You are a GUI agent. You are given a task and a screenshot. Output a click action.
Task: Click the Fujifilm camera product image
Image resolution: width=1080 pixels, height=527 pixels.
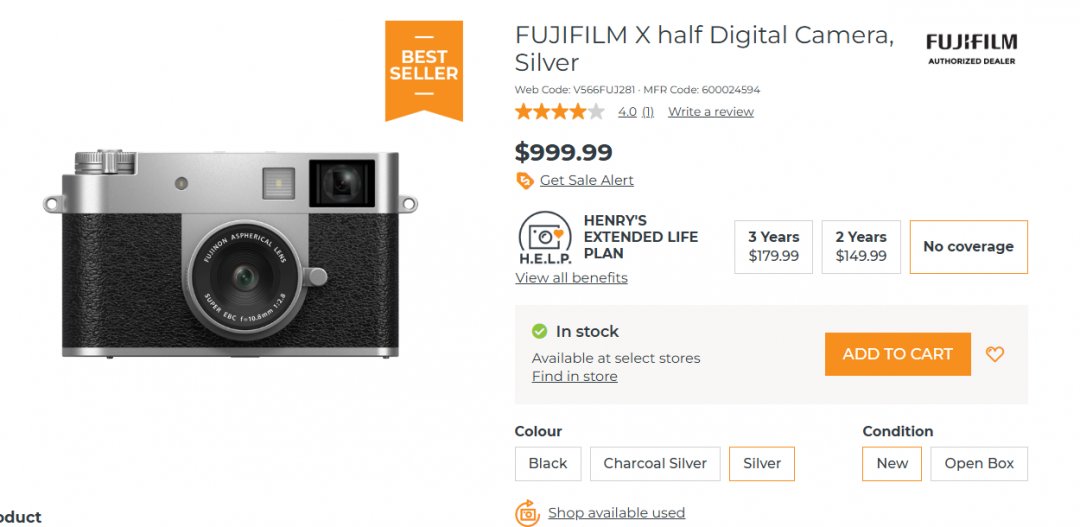coord(230,255)
